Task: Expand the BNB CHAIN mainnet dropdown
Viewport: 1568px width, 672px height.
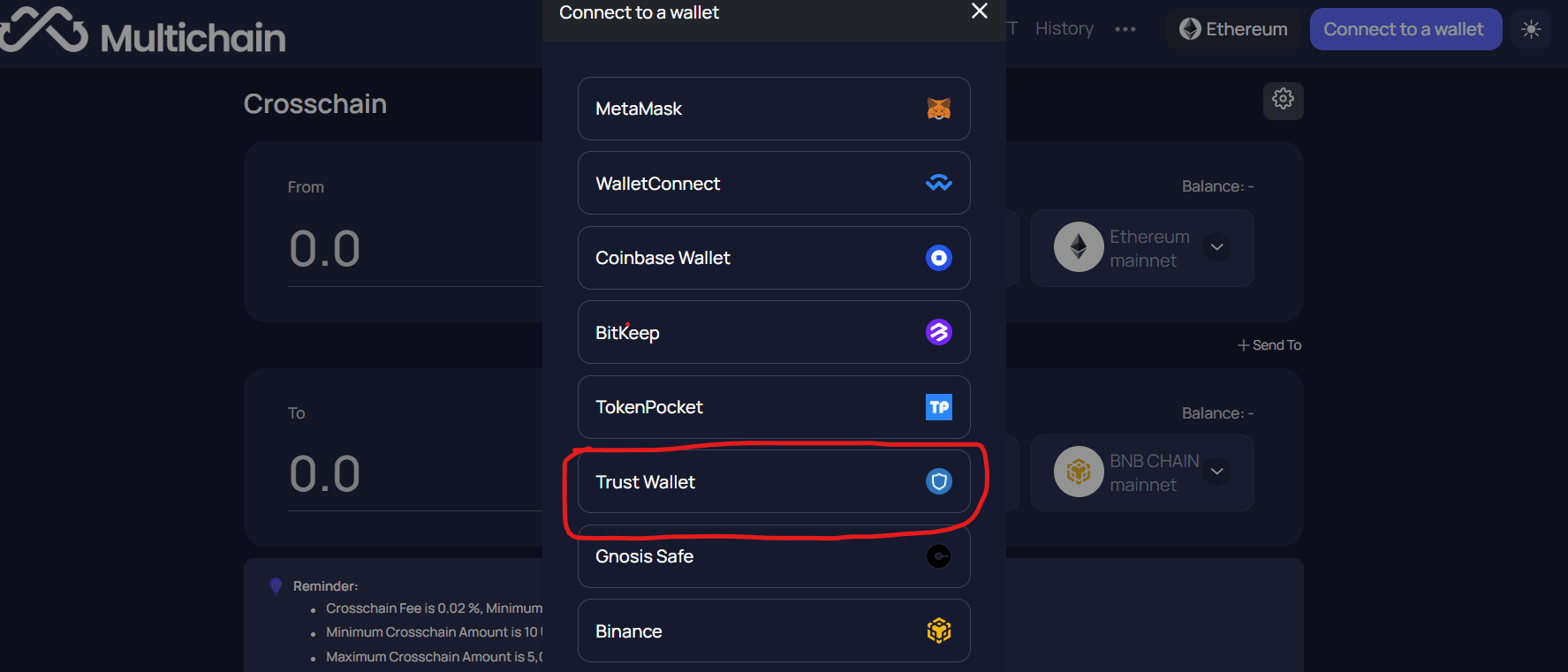Action: (x=1216, y=472)
